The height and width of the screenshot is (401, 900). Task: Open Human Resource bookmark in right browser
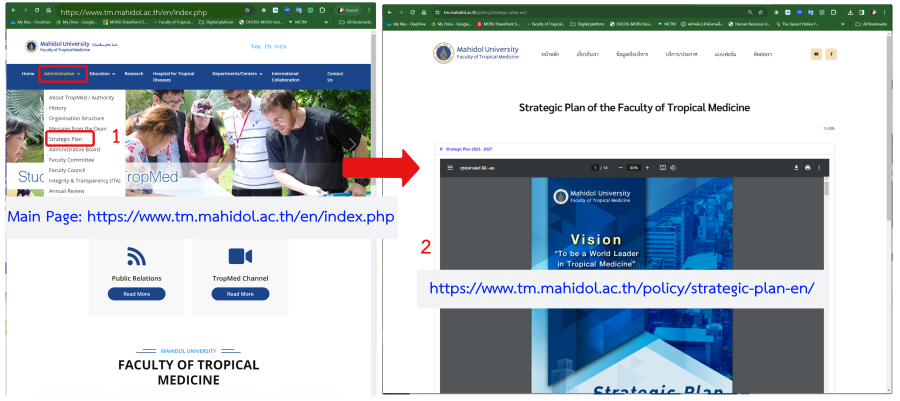click(748, 24)
